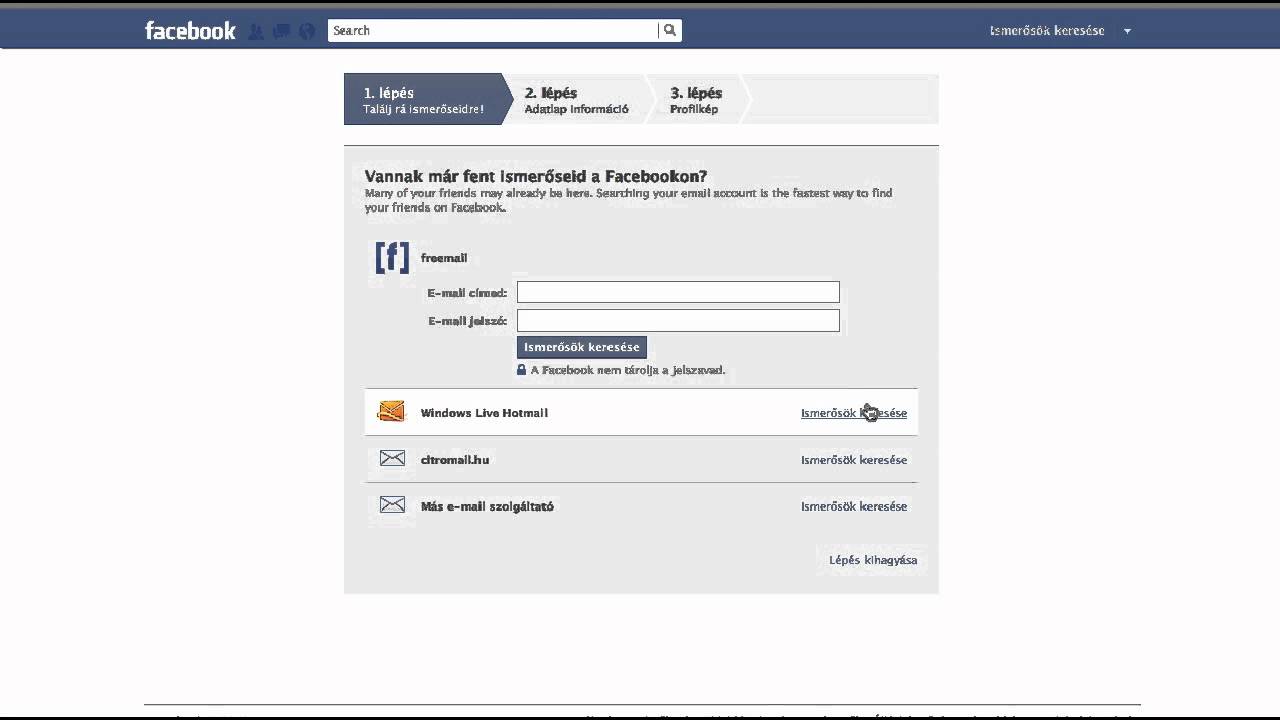Click the Windows Live Hotmail label
1280x720 pixels.
pyautogui.click(x=484, y=413)
